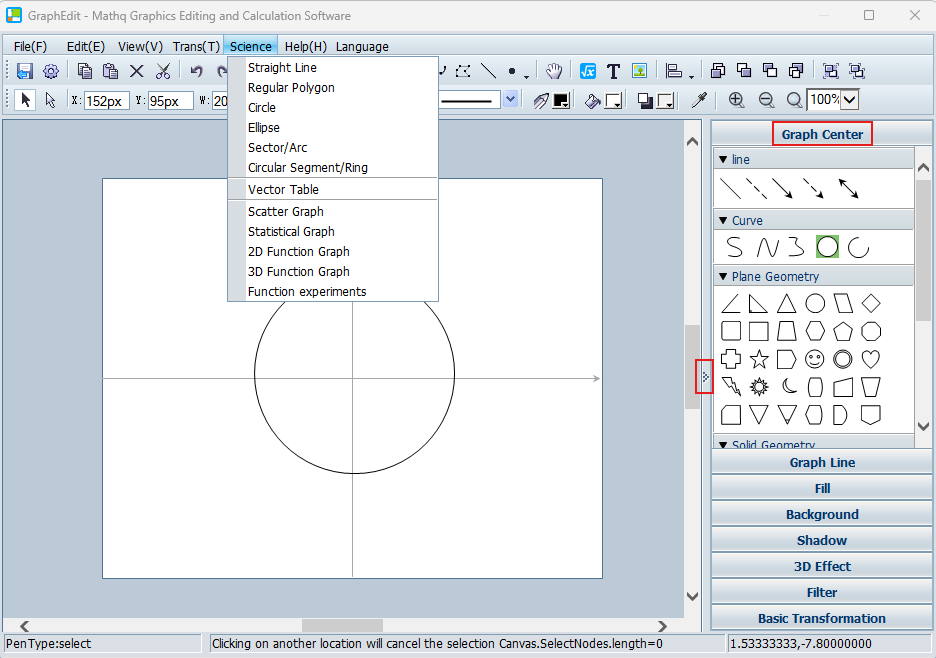
Task: Click the Paste clipboard icon
Action: pos(110,71)
